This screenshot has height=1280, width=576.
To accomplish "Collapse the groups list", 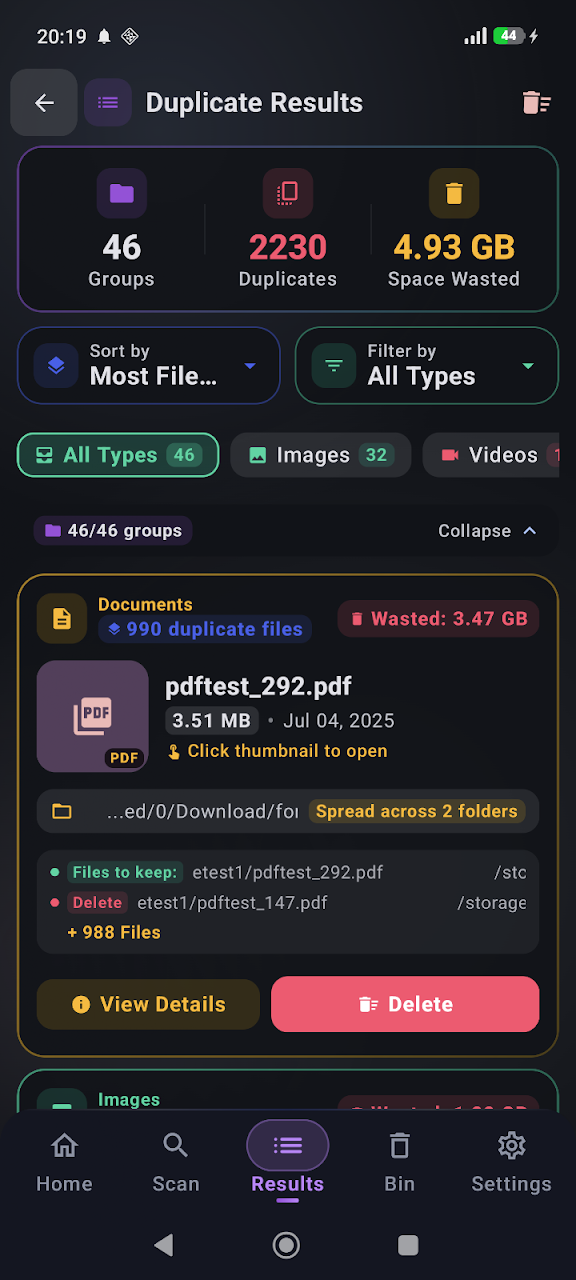I will 487,531.
